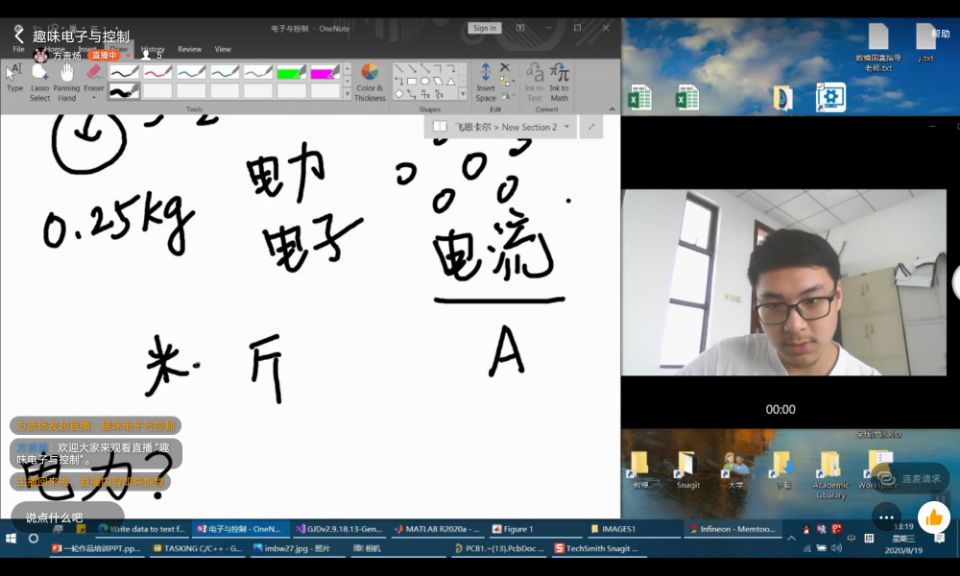Pick the magenta highlighter pen
Viewport: 960px width, 576px height.
(x=324, y=72)
